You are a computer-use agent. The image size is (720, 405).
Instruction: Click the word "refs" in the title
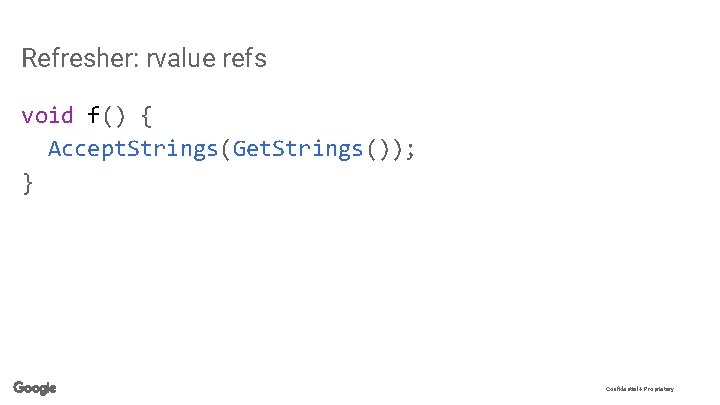pyautogui.click(x=245, y=59)
